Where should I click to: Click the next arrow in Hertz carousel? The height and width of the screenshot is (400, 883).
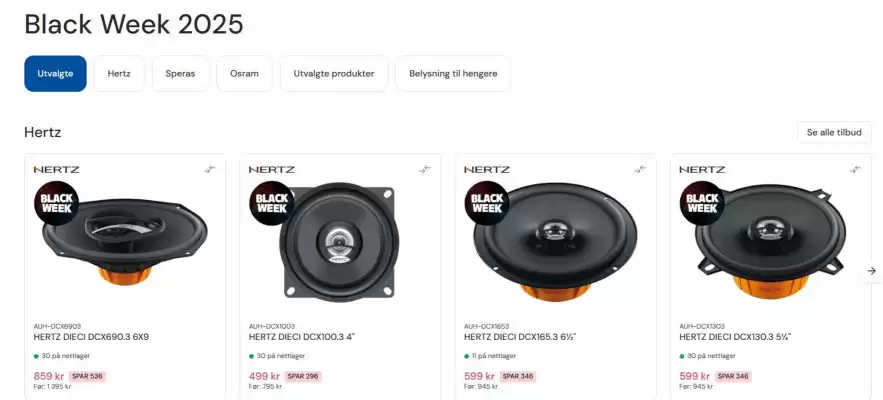pyautogui.click(x=871, y=270)
